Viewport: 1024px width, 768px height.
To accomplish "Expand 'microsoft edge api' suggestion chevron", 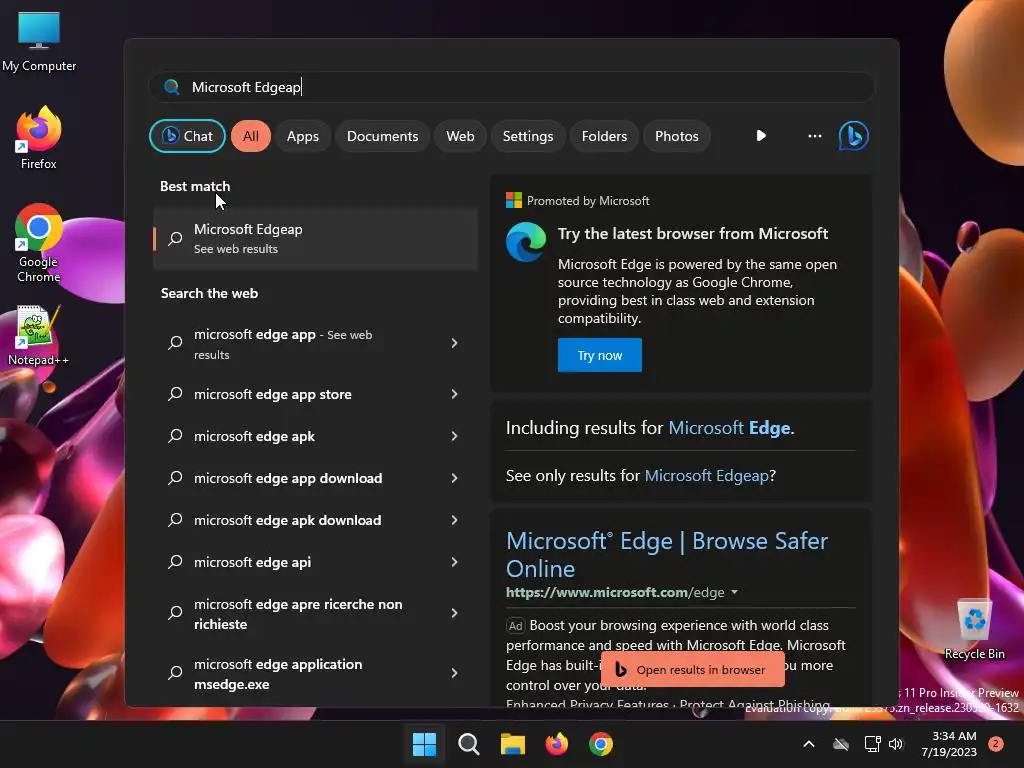I will pyautogui.click(x=455, y=562).
